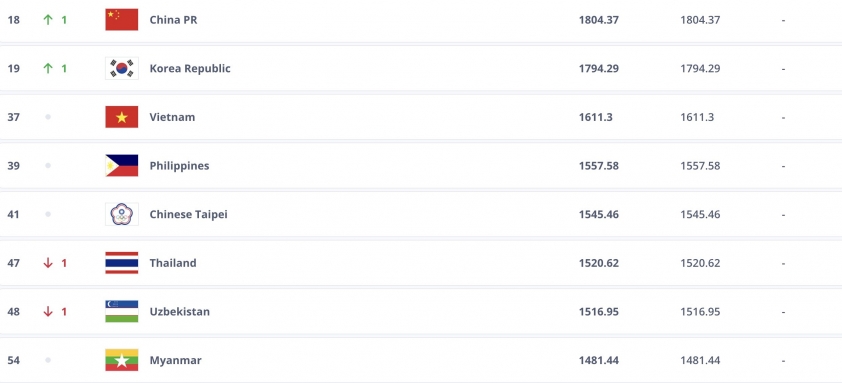Viewport: 842px width, 383px height.
Task: Click the rank 54 Myanmar row
Action: point(421,360)
